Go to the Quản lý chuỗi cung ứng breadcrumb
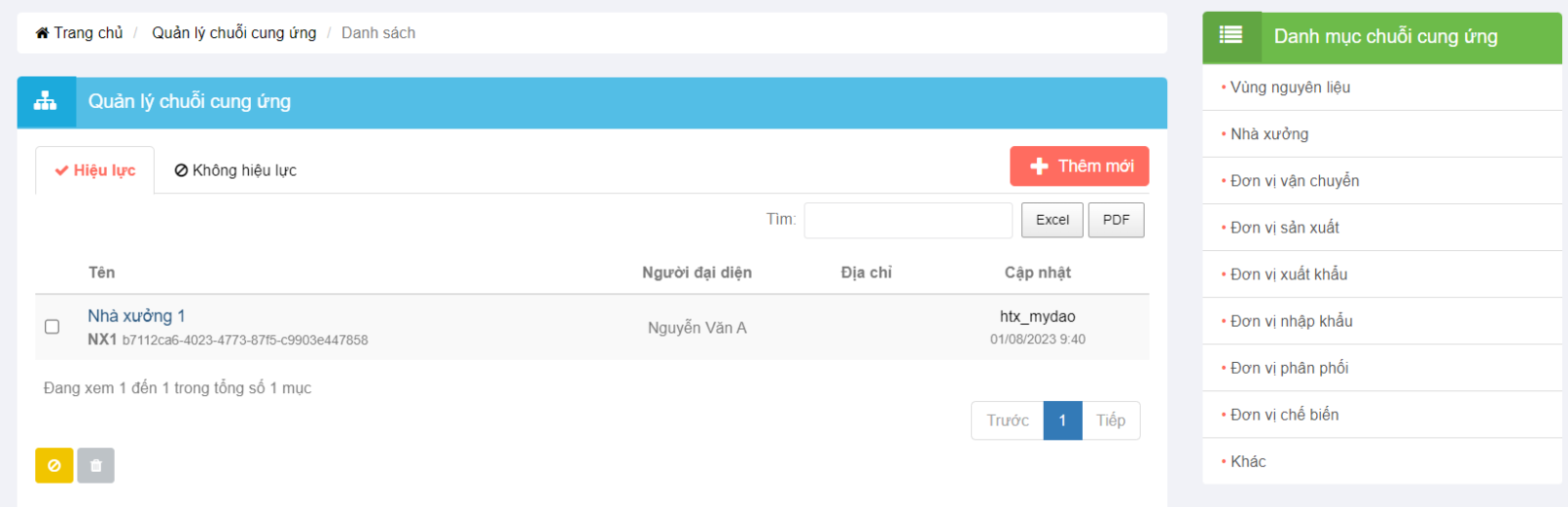 [234, 33]
